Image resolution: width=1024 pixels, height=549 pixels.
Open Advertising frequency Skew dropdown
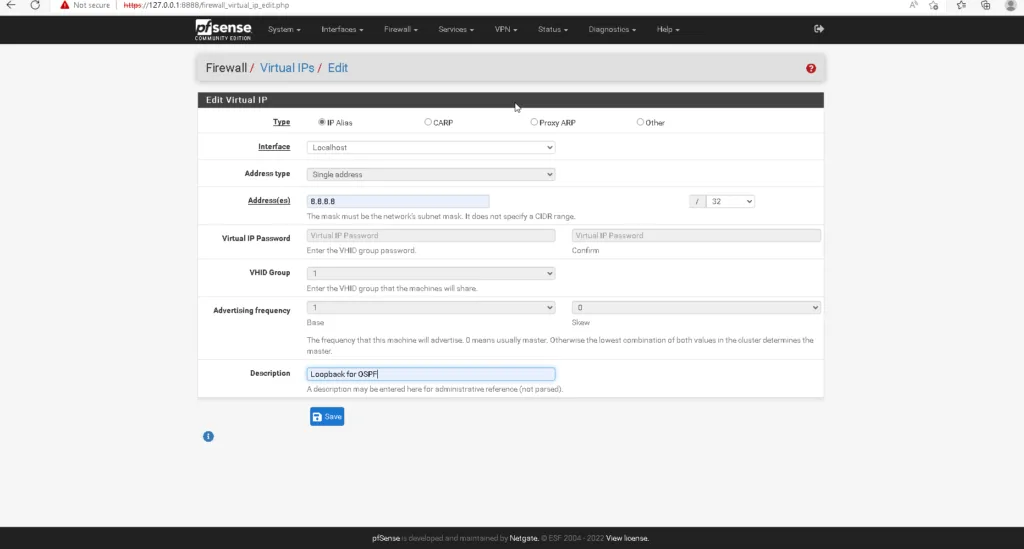pyautogui.click(x=696, y=307)
